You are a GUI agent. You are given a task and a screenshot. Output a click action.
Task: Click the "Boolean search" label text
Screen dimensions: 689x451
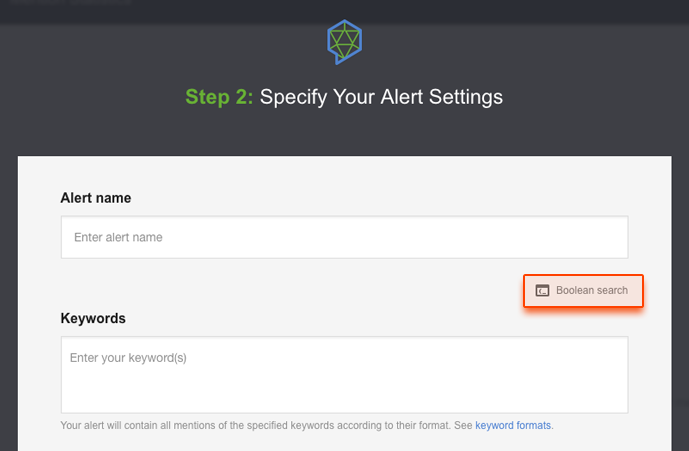click(x=592, y=291)
